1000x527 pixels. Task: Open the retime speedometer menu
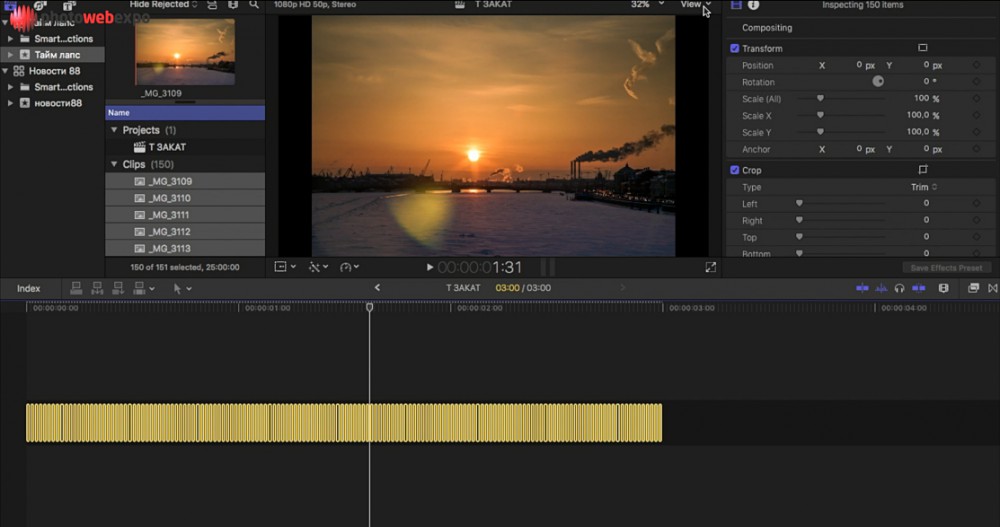[348, 267]
